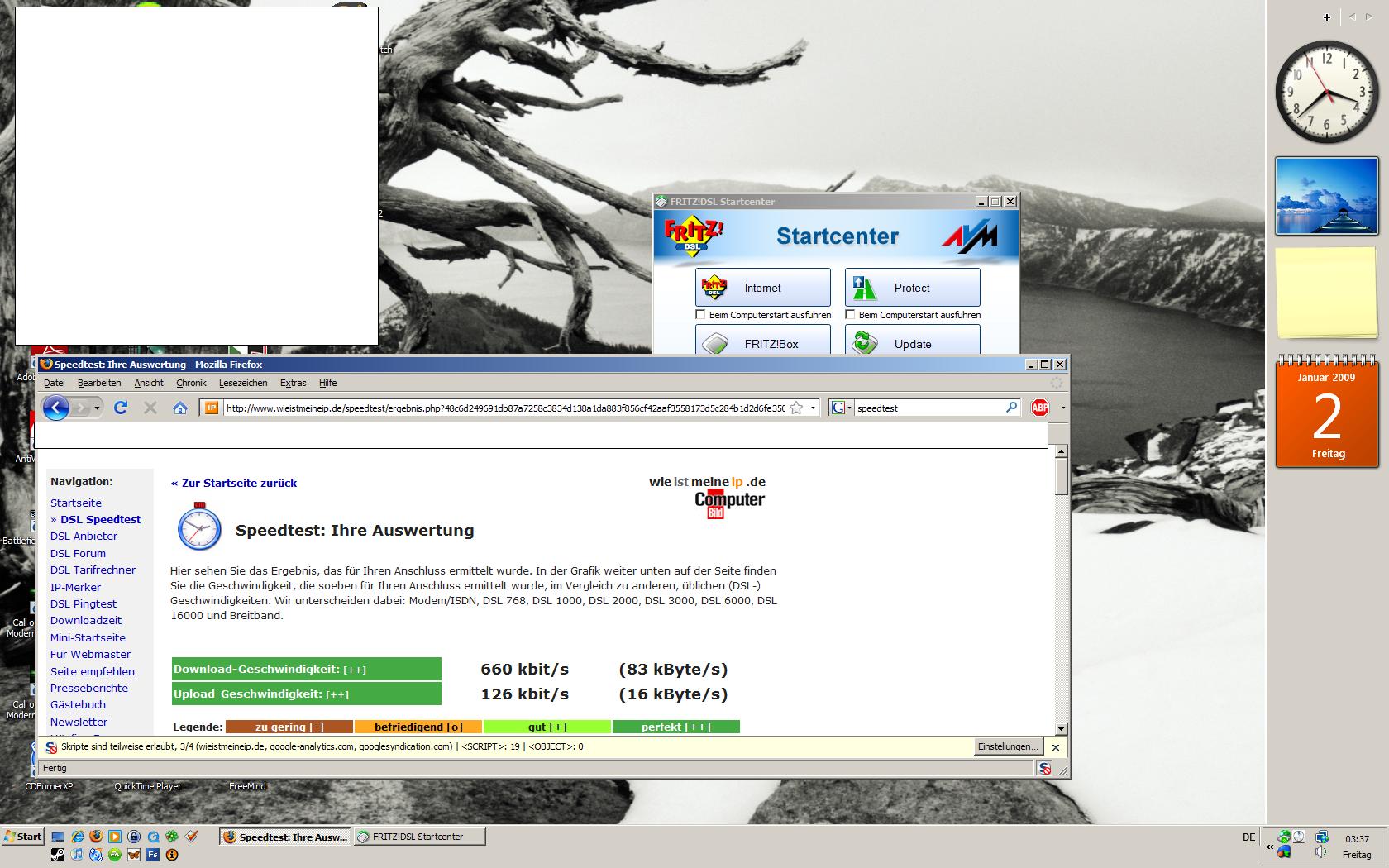Open the DSL Anbieter navigation link

(x=84, y=536)
